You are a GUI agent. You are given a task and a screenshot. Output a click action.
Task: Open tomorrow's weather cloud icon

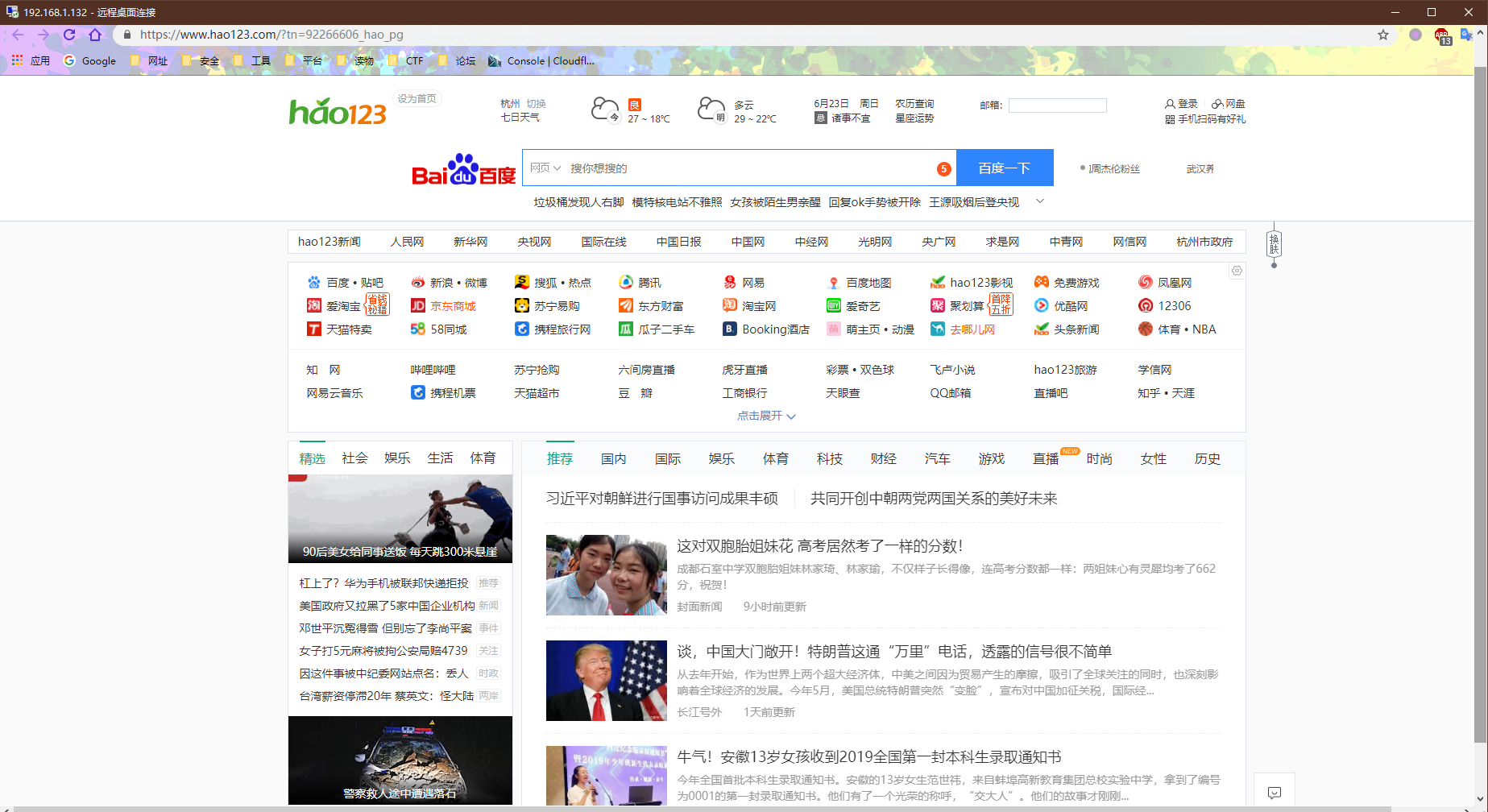711,110
